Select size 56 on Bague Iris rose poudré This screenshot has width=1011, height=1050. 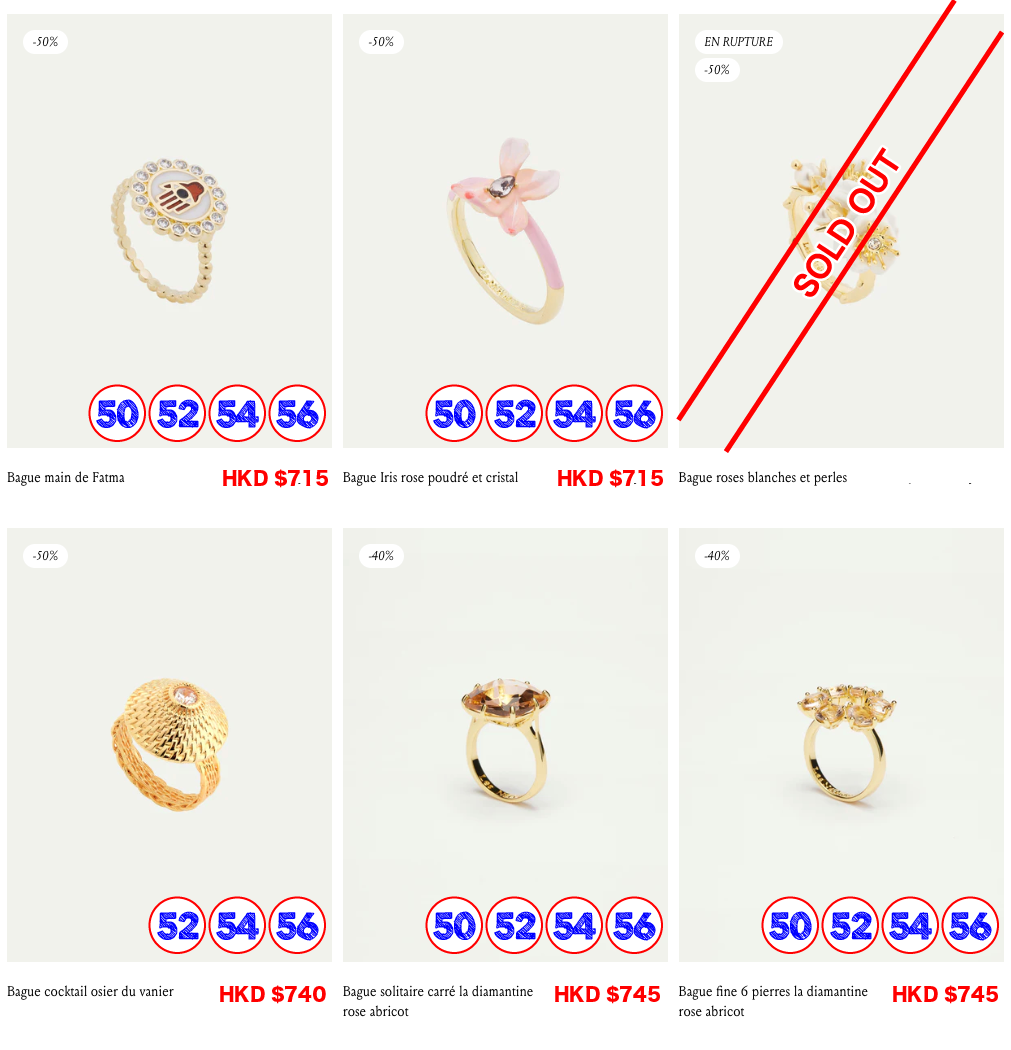634,413
